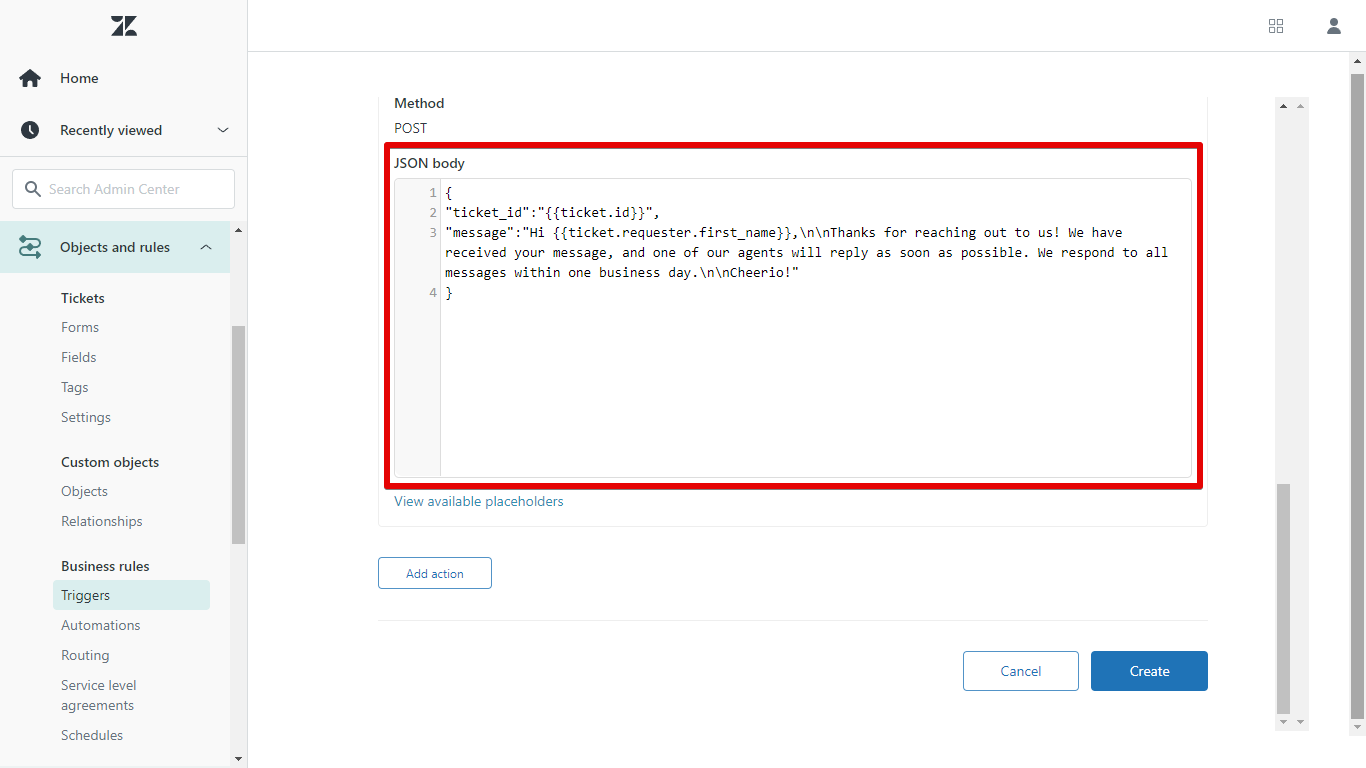
Task: Click the View available placeholders link
Action: click(479, 501)
